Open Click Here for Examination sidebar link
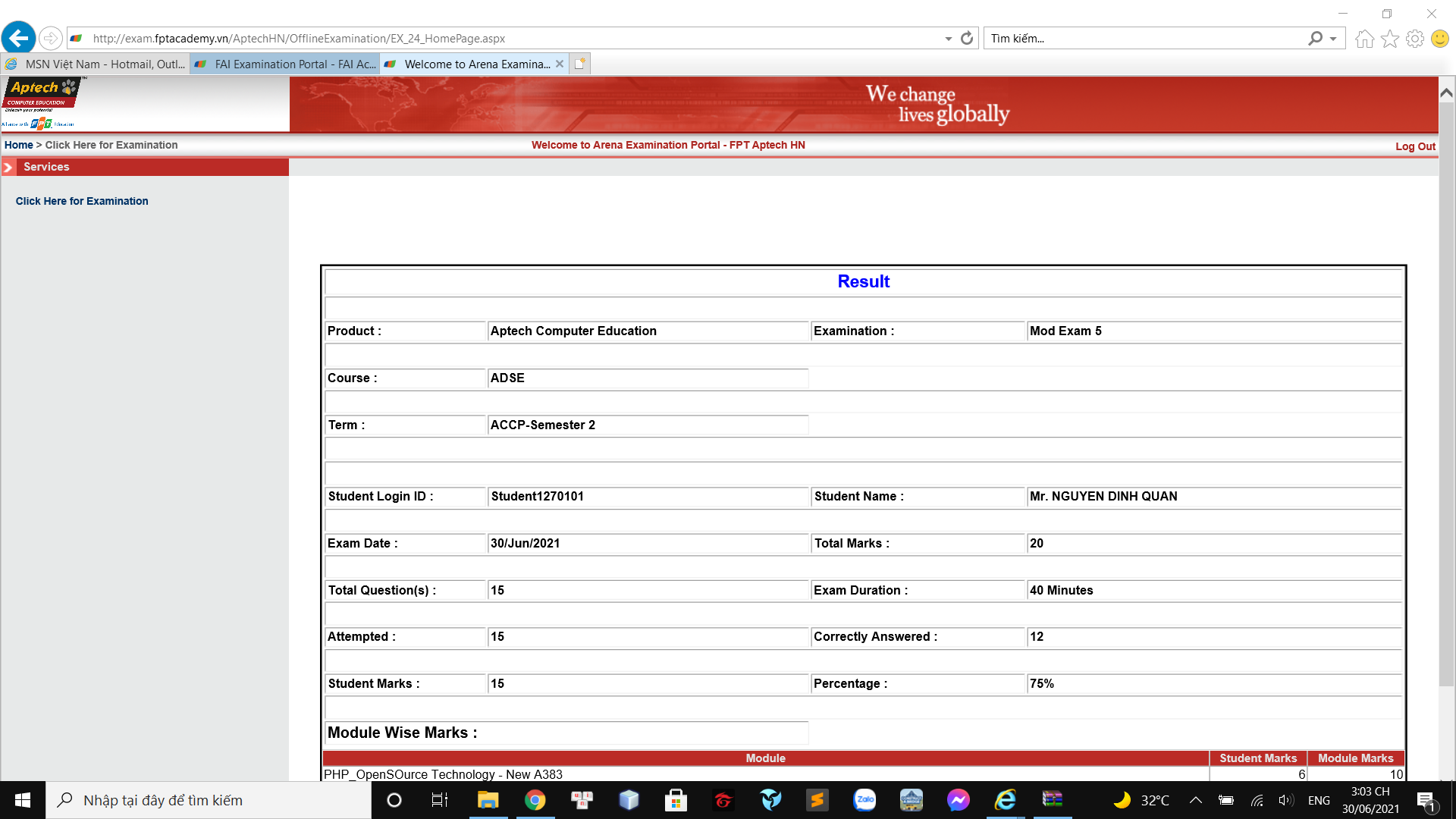 (82, 201)
